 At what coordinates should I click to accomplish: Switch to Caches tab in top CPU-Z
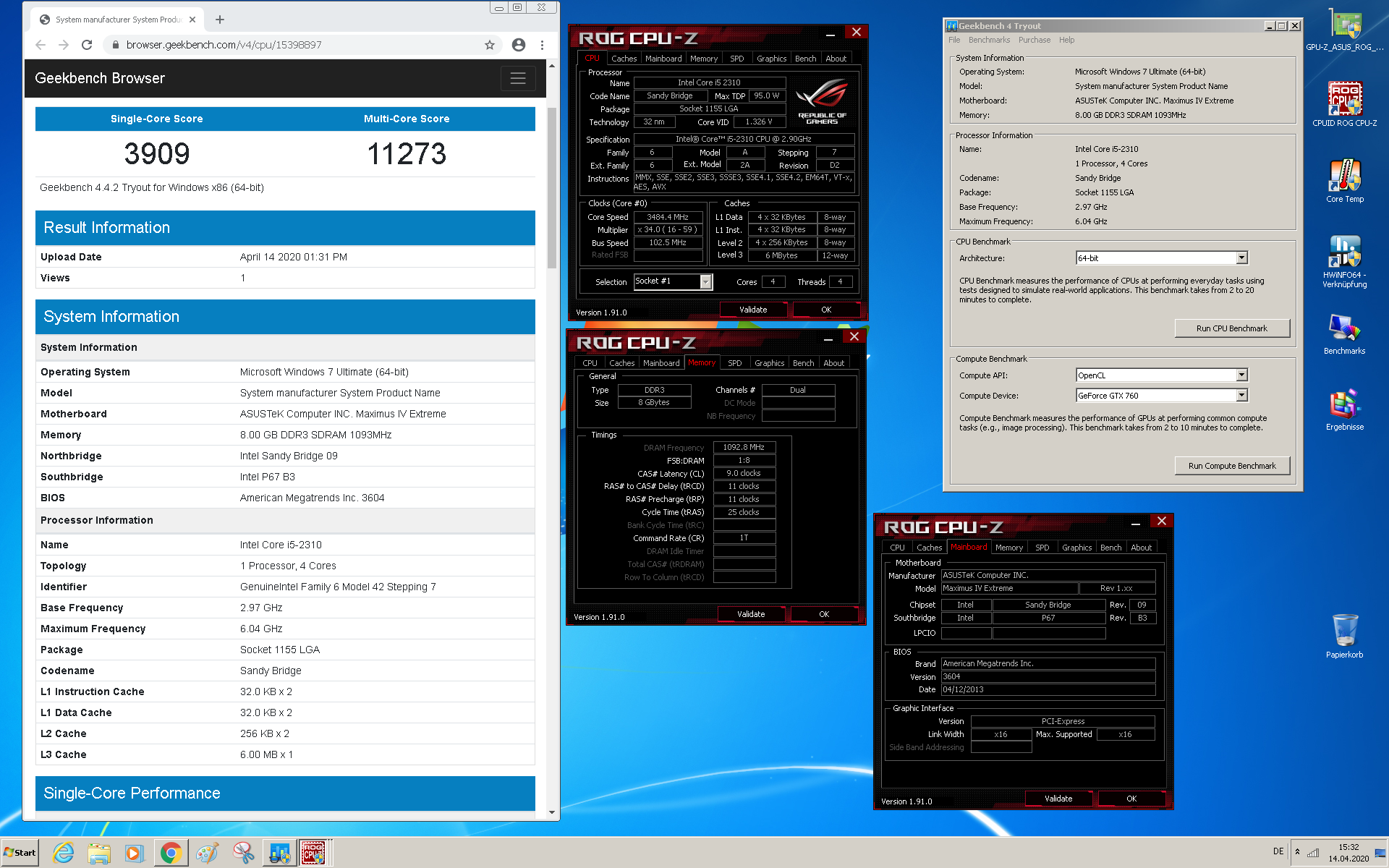coord(624,59)
